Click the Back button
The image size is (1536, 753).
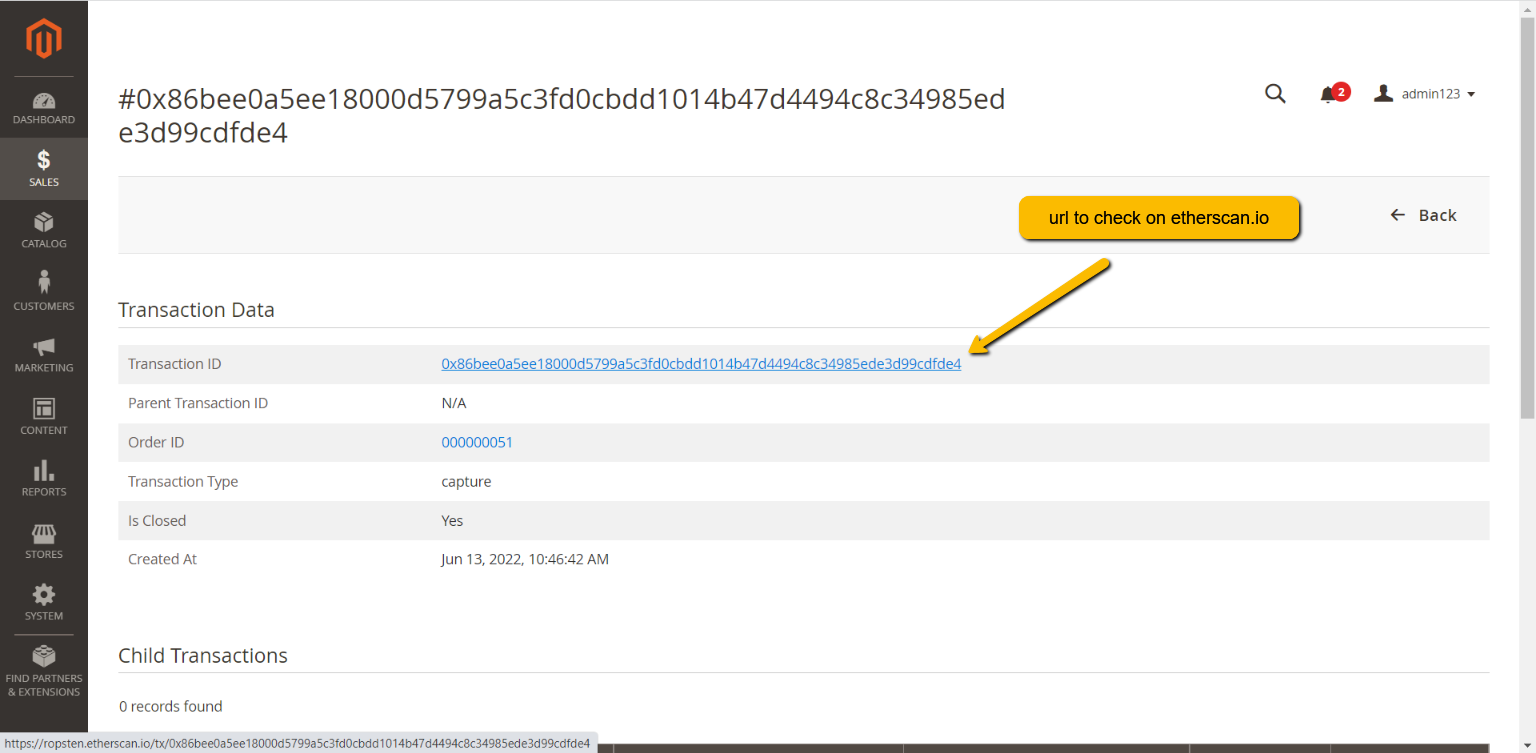[x=1424, y=215]
